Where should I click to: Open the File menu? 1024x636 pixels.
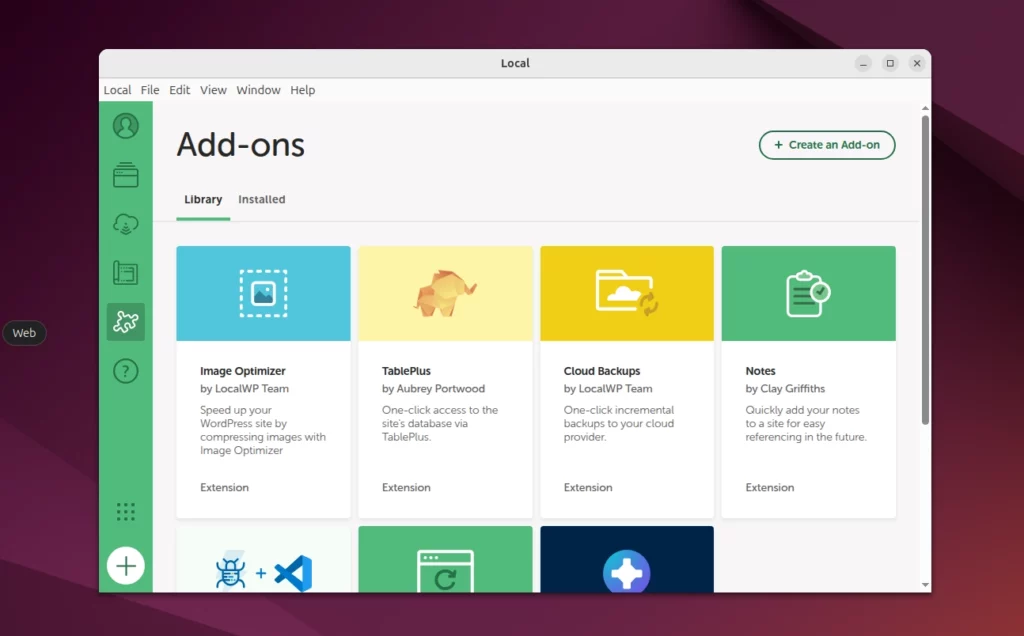point(149,90)
